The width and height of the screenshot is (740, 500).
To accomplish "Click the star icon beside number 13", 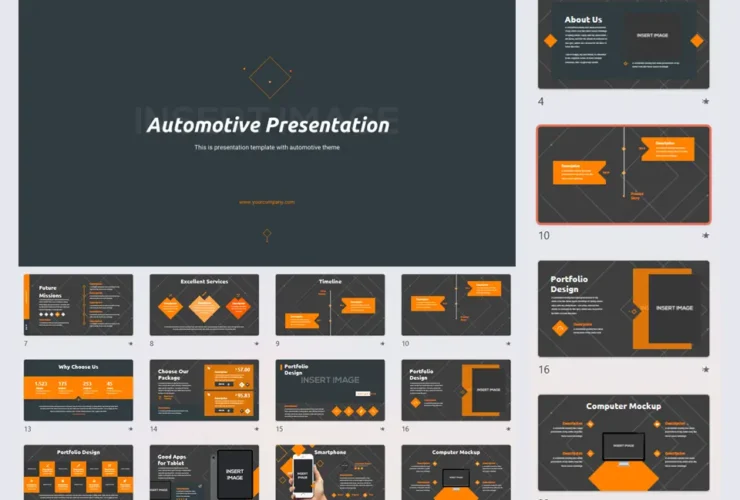I will (131, 429).
